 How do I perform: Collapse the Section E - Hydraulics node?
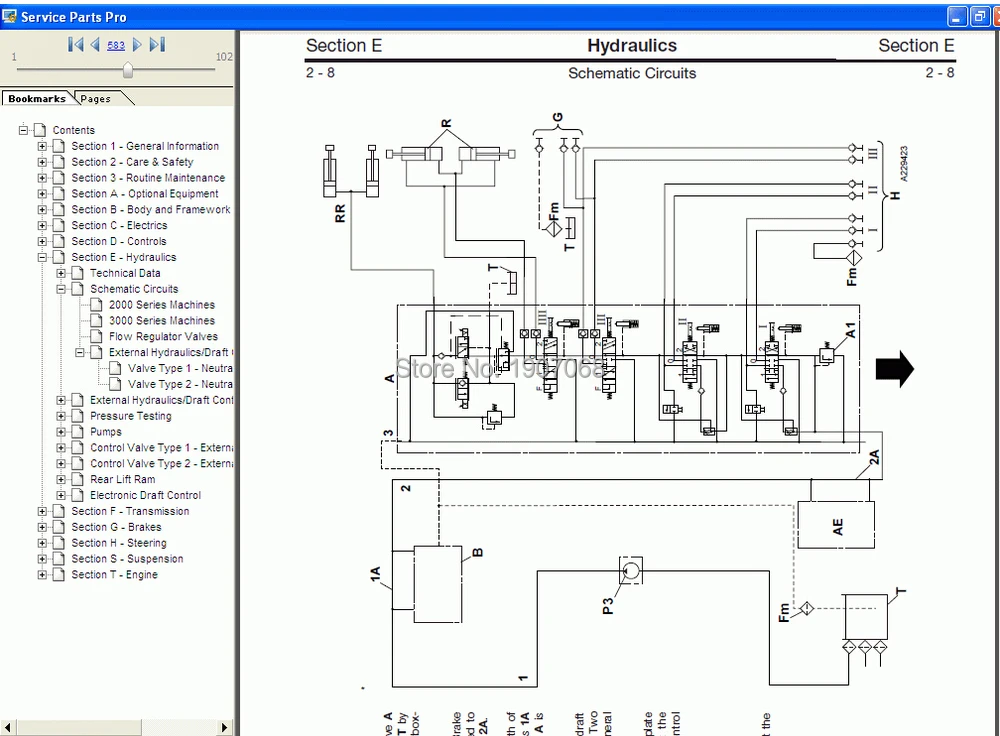tap(43, 258)
